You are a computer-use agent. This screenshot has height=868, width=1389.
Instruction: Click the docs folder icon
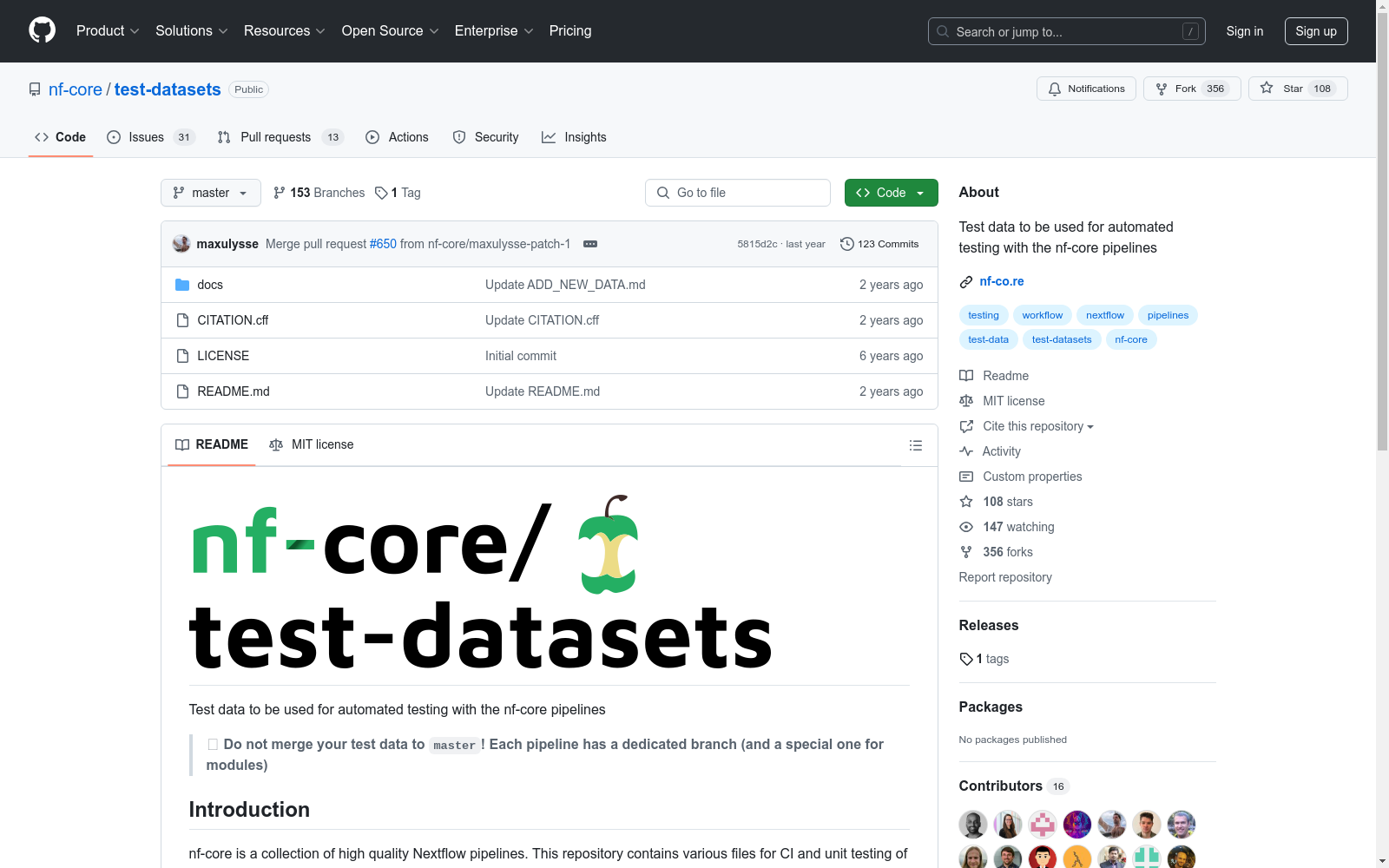coord(182,285)
